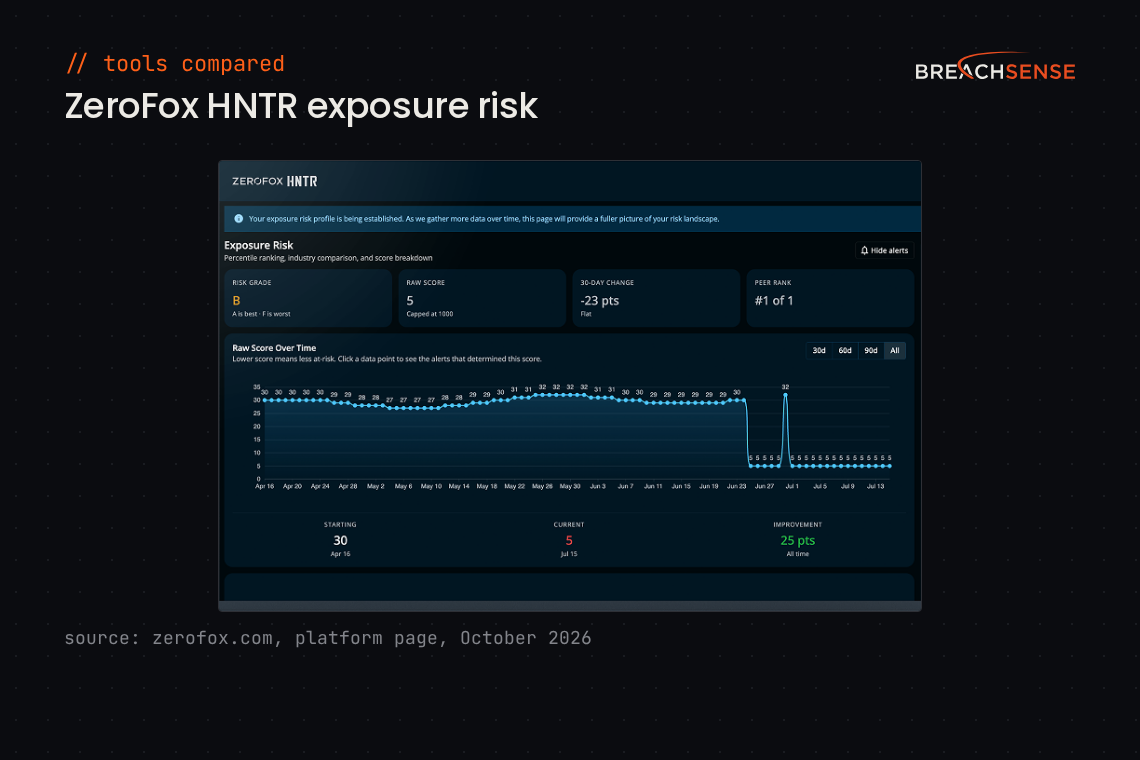This screenshot has width=1140, height=760.
Task: Click 'All time' under Improvement
Action: click(x=798, y=554)
